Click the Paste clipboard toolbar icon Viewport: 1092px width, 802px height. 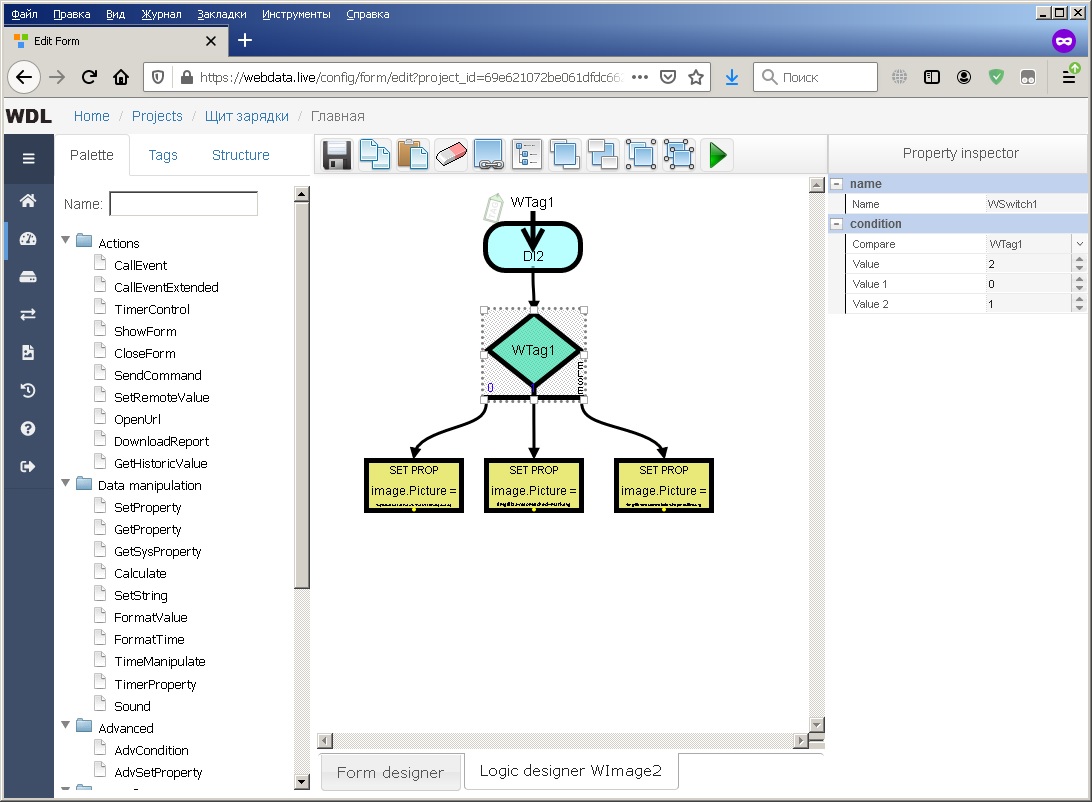[x=412, y=155]
